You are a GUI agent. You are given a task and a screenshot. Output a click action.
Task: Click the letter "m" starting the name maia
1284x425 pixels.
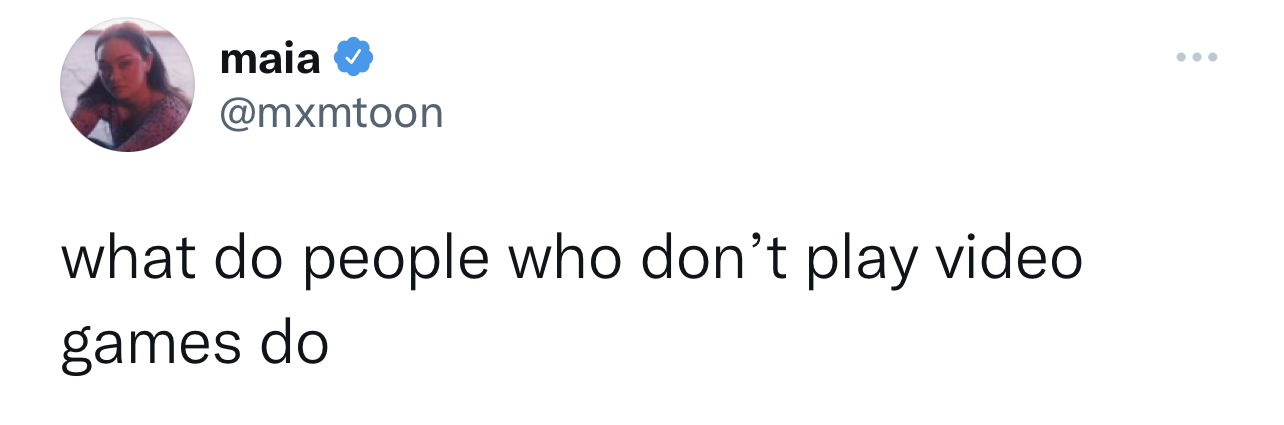(x=239, y=63)
